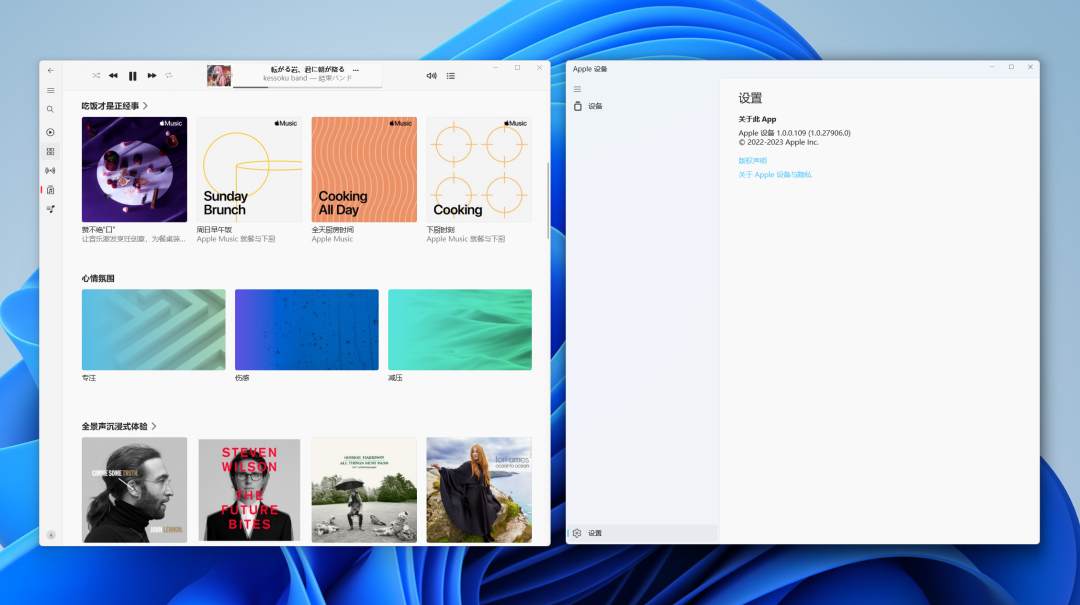Click 周日早午饭 playlist title text
1080x605 pixels.
coord(214,230)
